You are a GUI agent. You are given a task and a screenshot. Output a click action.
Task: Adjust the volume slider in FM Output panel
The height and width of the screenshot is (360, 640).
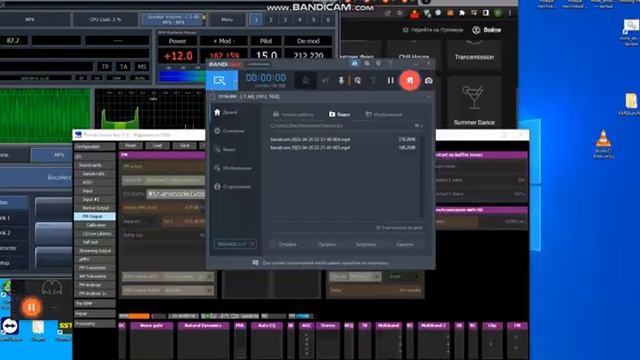(164, 208)
